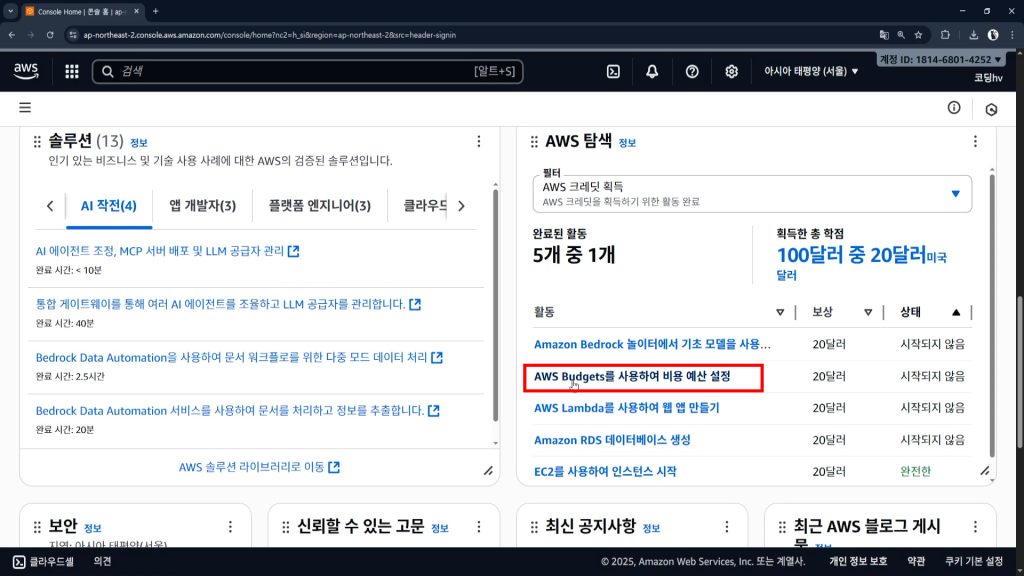This screenshot has height=576, width=1024.
Task: Open the help question mark icon
Action: click(x=692, y=72)
